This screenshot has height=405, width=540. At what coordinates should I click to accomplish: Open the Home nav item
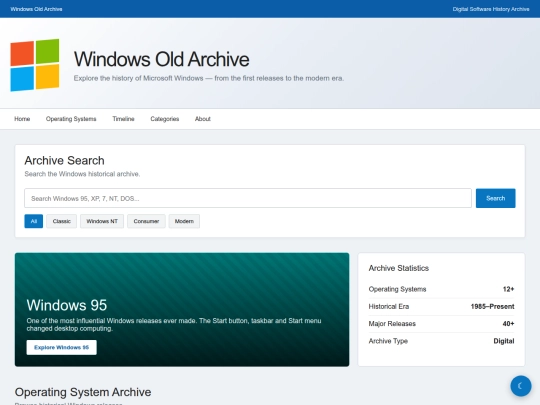22,119
